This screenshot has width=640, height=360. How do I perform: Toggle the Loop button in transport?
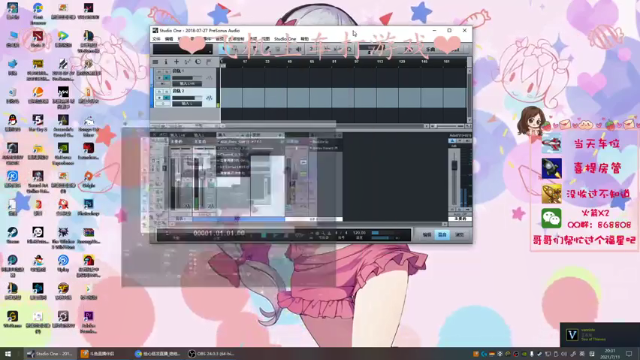click(299, 235)
